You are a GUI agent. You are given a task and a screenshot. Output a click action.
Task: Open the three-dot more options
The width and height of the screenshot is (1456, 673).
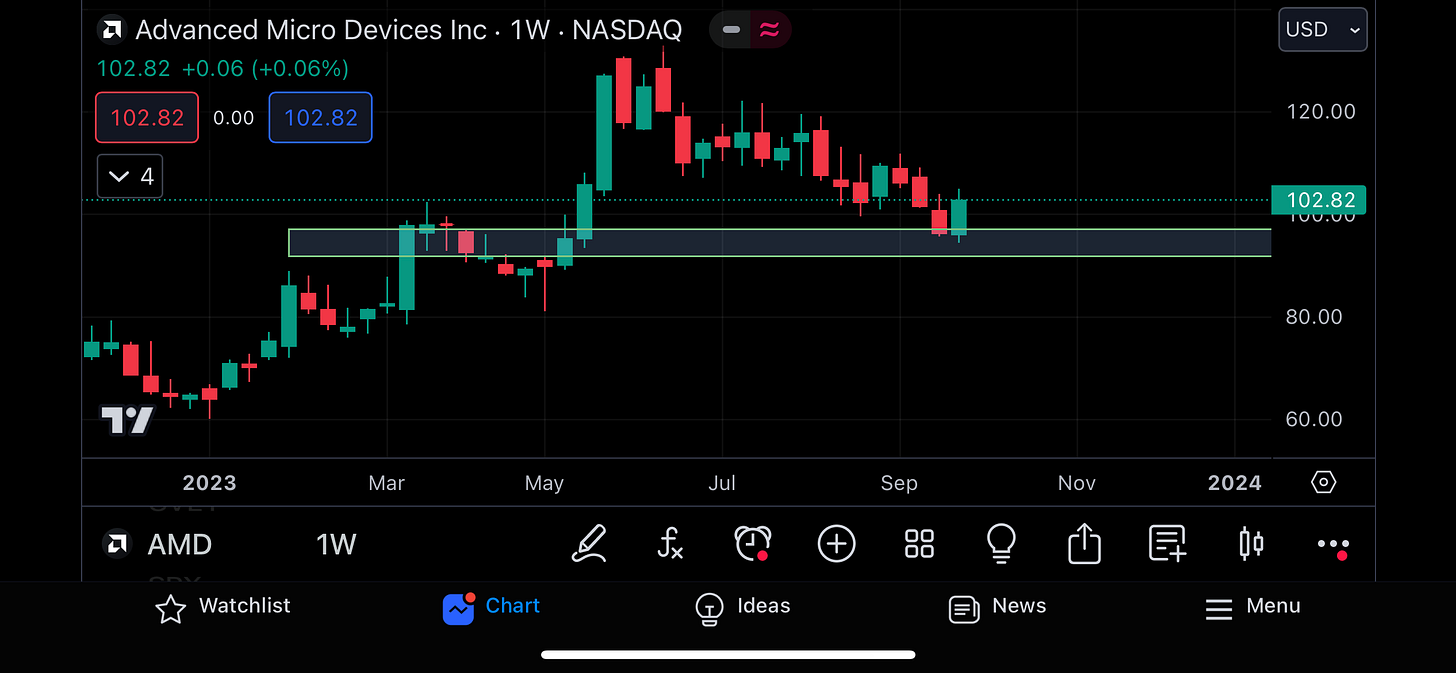pyautogui.click(x=1334, y=545)
